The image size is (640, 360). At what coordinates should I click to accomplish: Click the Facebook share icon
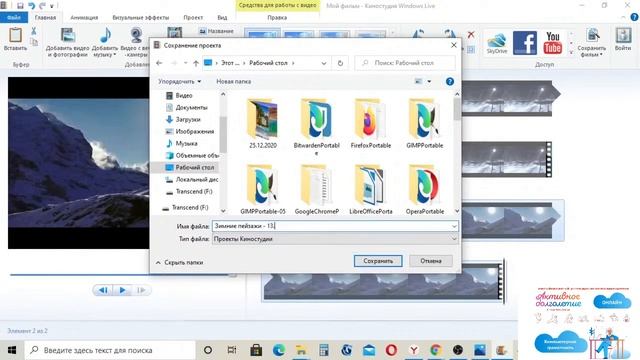tap(524, 42)
